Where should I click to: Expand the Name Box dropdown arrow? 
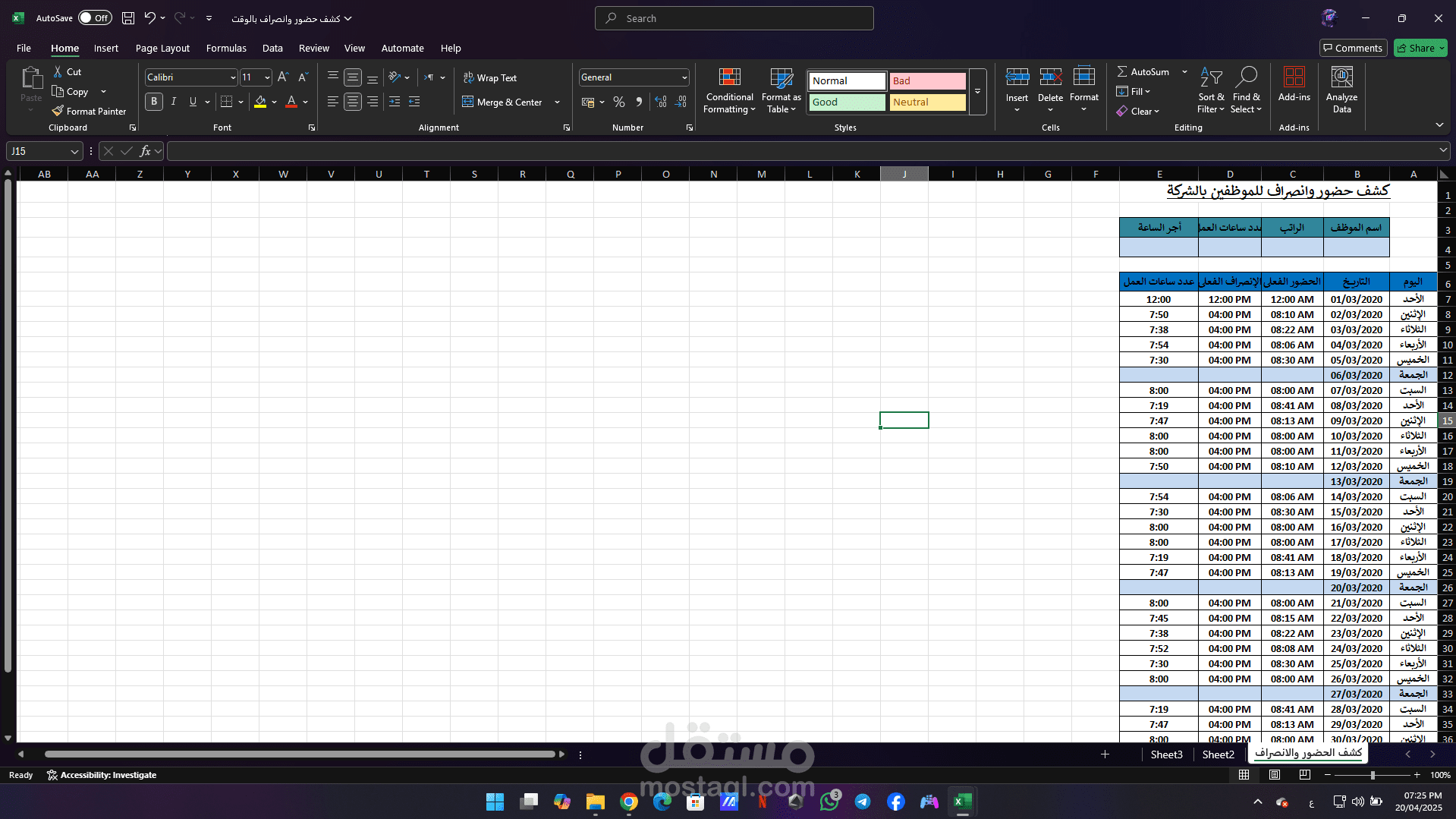pyautogui.click(x=74, y=151)
